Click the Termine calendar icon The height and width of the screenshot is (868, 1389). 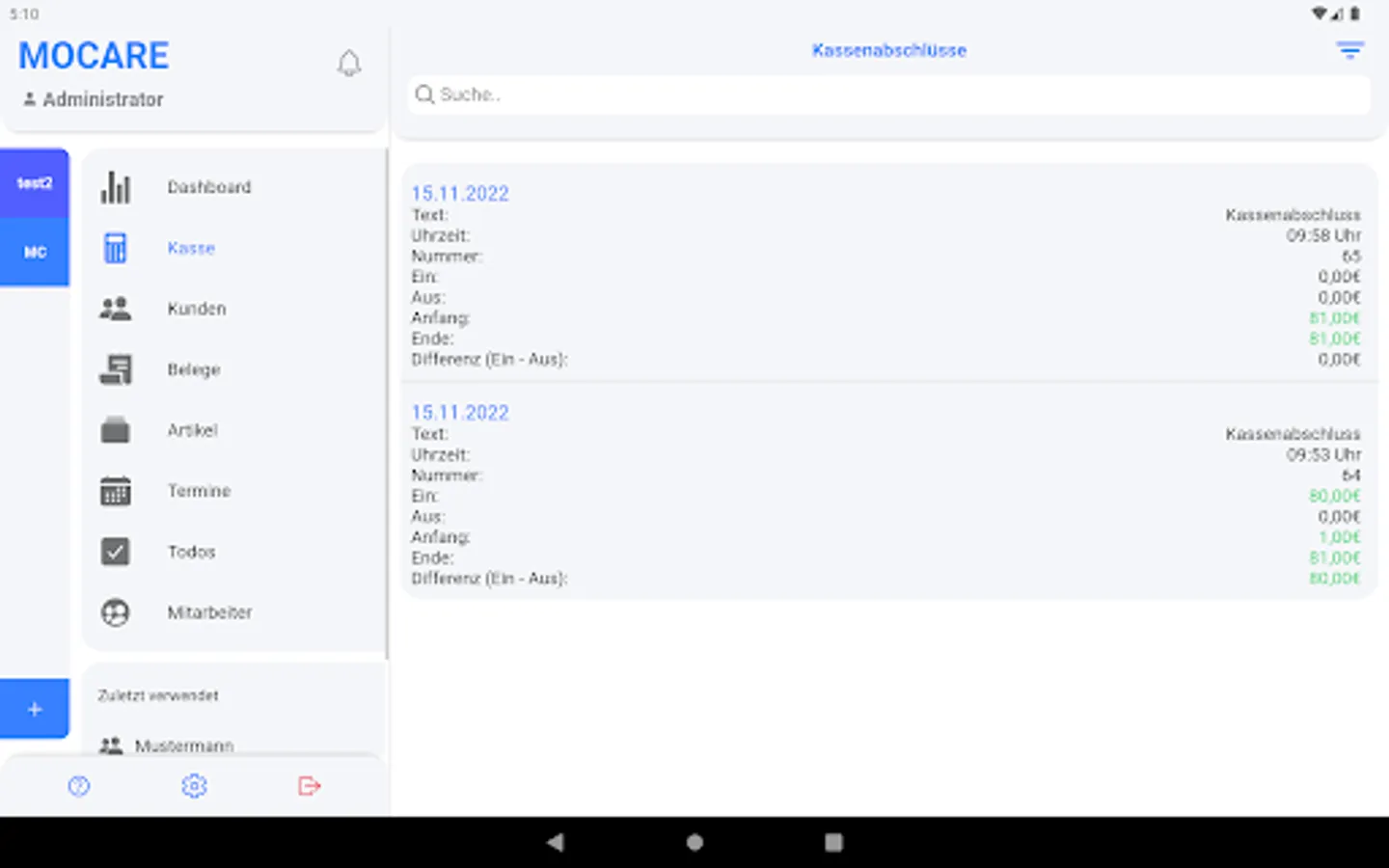click(116, 491)
